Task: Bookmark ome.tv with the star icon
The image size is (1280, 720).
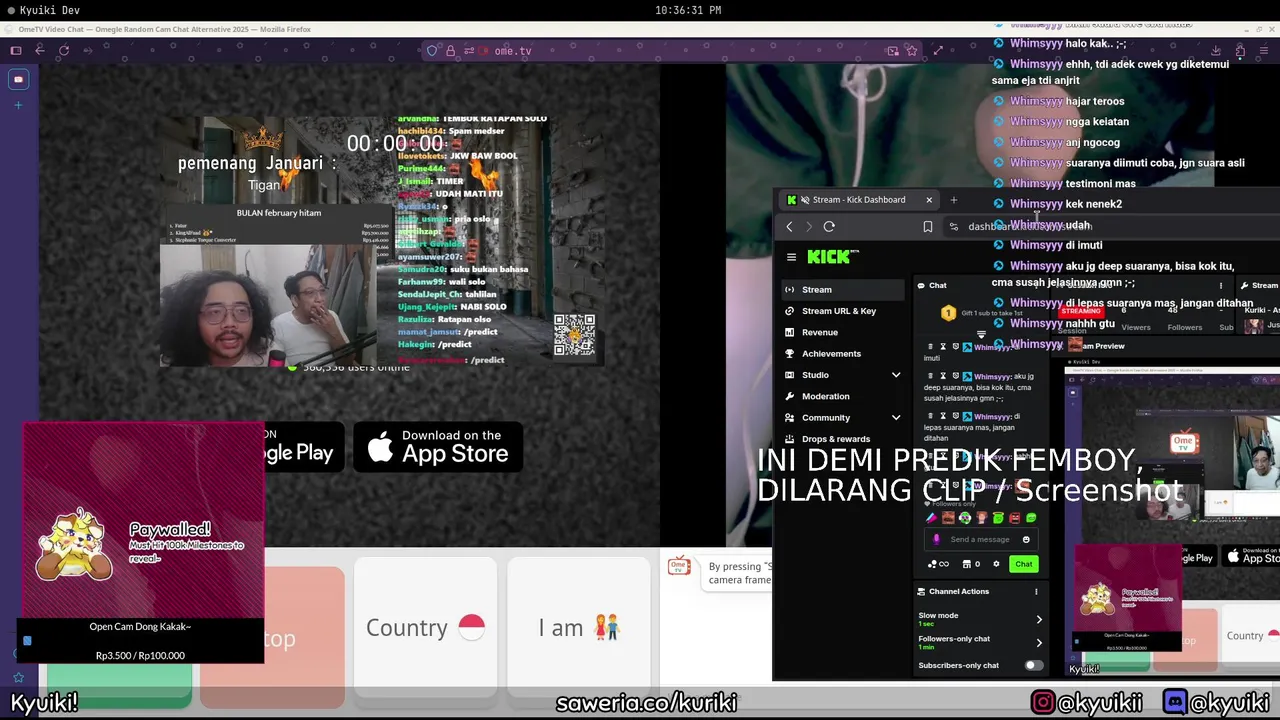Action: pyautogui.click(x=912, y=51)
